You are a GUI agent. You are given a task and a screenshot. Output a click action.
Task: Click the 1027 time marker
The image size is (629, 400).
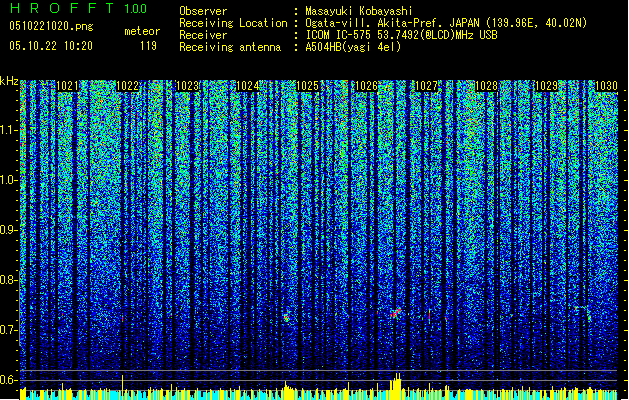(426, 86)
